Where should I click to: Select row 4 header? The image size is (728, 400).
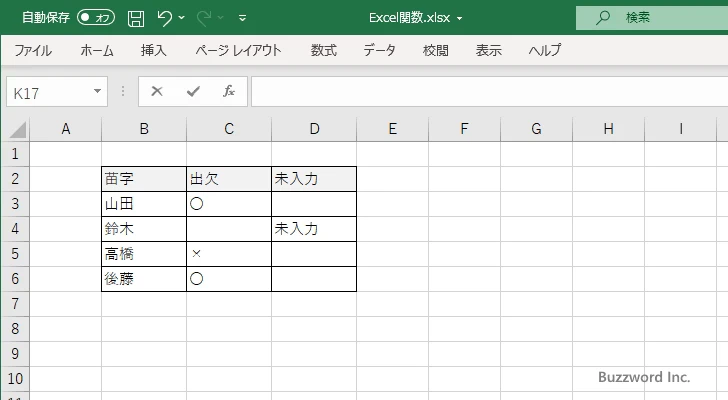pos(15,229)
